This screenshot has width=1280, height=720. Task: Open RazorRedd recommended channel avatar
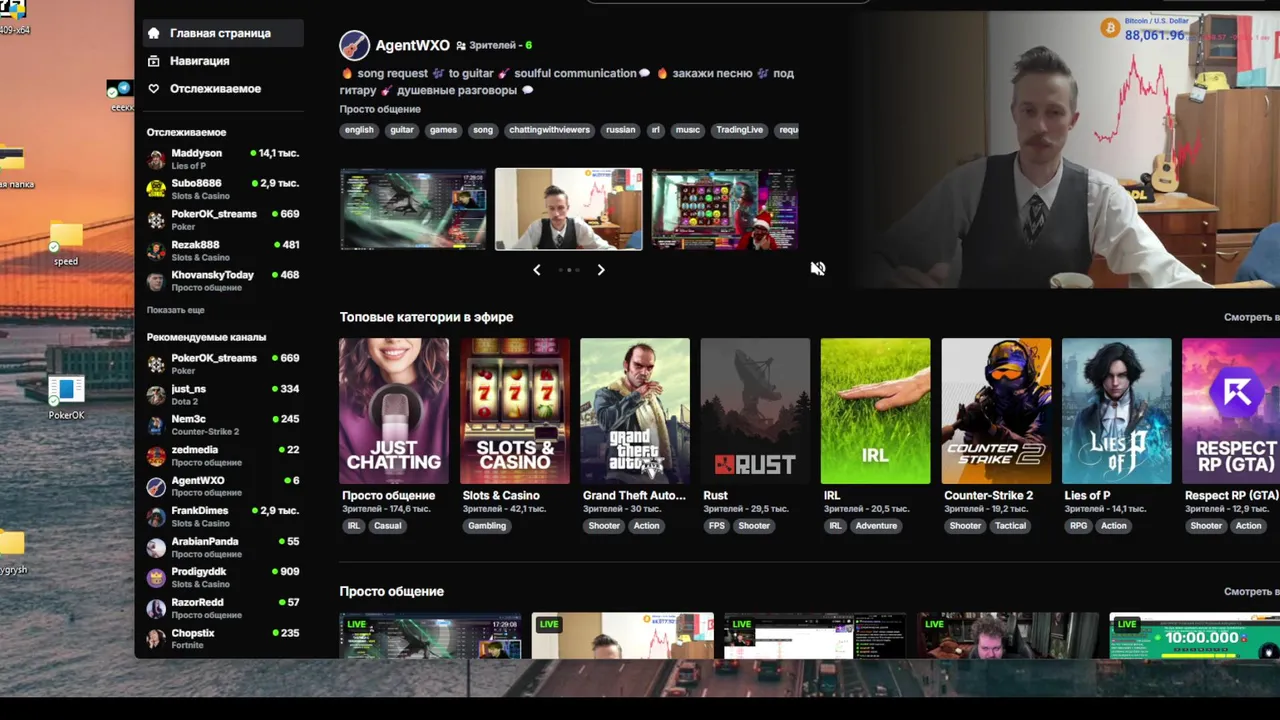[156, 609]
